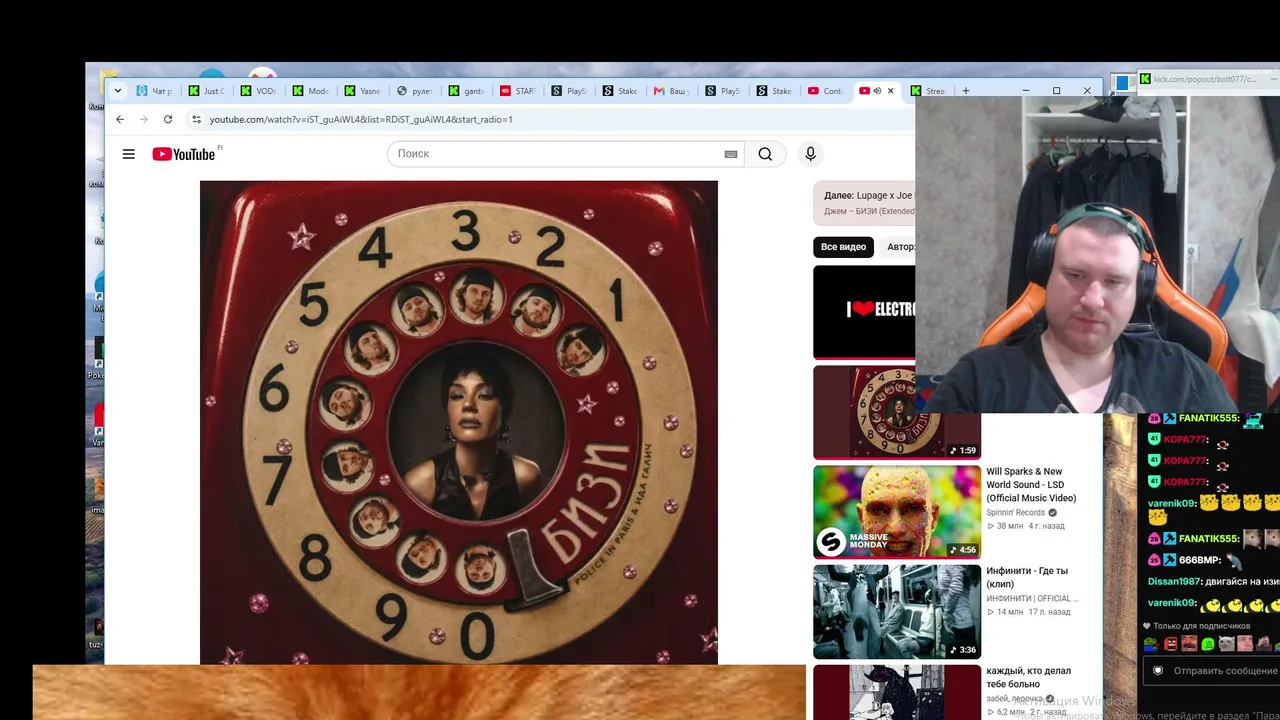Screen dimensions: 1280x720
Task: Open the Spinnin' Records channel link
Action: coord(1016,513)
